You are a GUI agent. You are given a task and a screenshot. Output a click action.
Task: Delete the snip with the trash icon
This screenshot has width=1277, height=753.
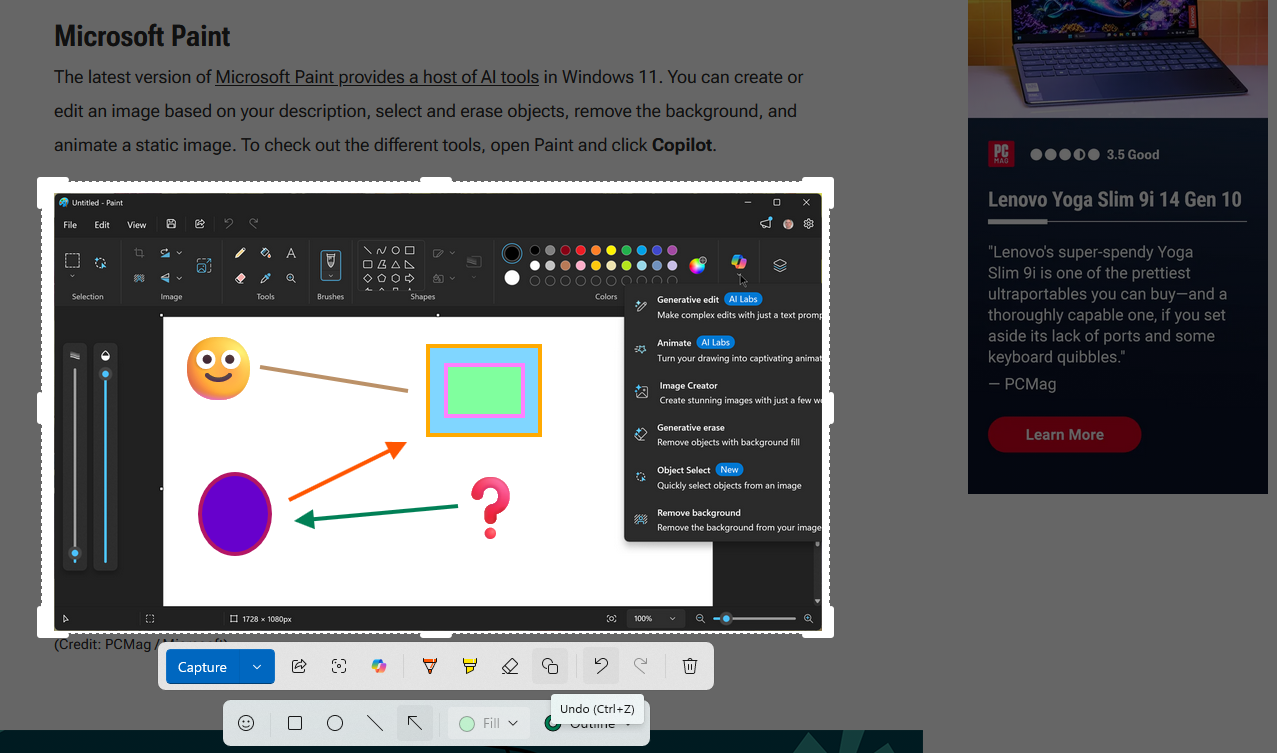pos(690,666)
